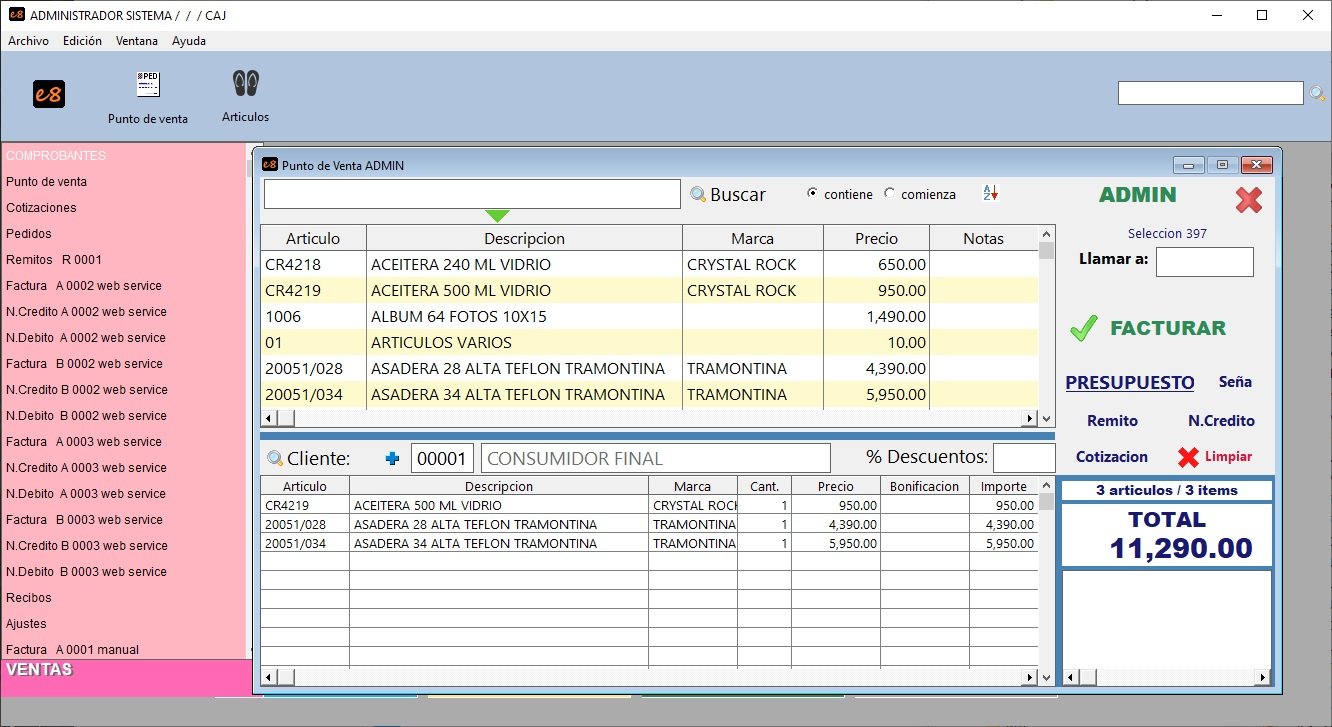
Task: Open Punto de venta toolbar icon
Action: (148, 86)
